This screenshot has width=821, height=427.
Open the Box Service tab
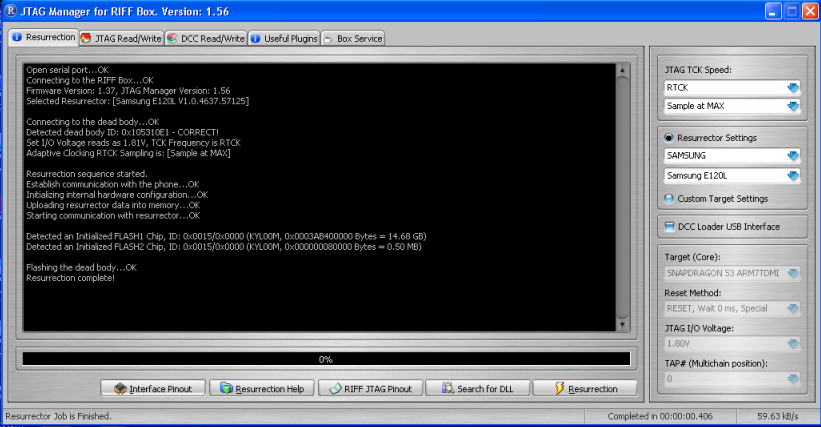point(352,39)
